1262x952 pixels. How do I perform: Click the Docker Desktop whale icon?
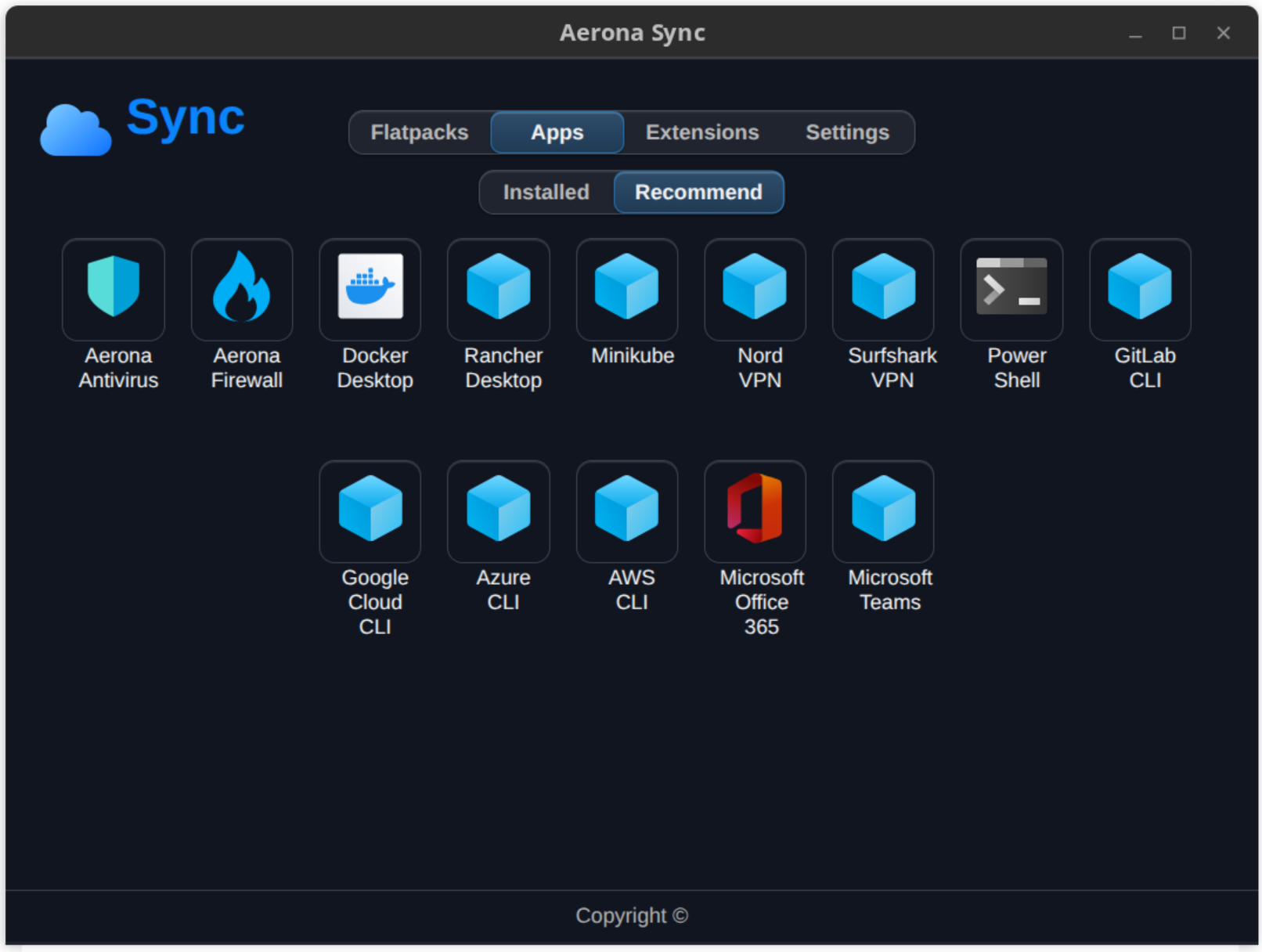[x=370, y=289]
